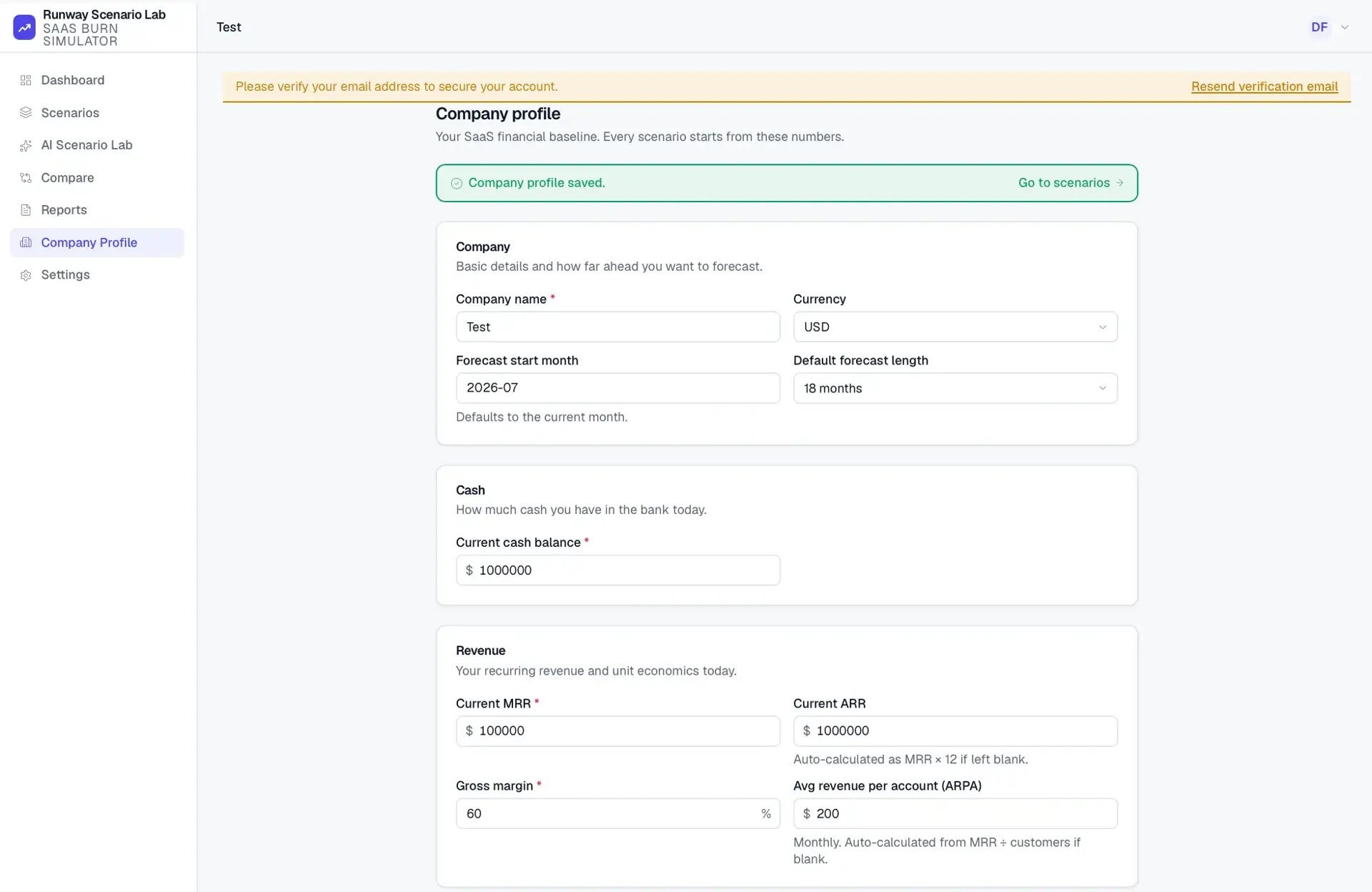Click the Scenarios layers icon
The width and height of the screenshot is (1372, 892).
pos(26,112)
